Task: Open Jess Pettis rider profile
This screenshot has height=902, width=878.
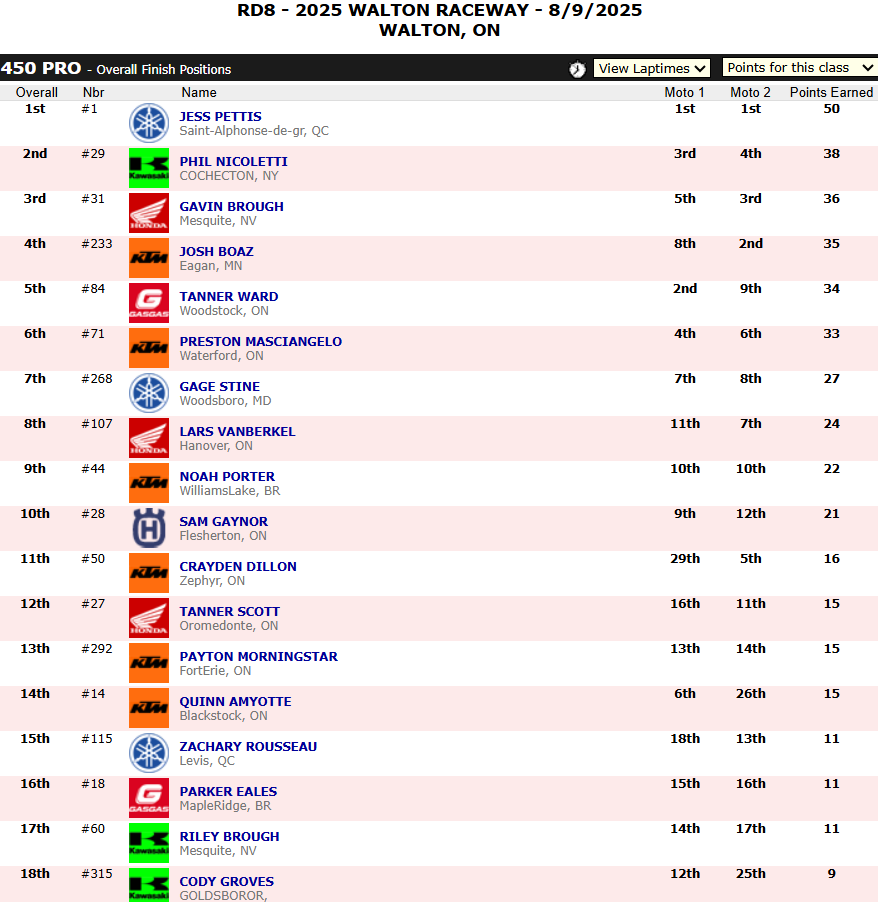Action: (x=220, y=117)
